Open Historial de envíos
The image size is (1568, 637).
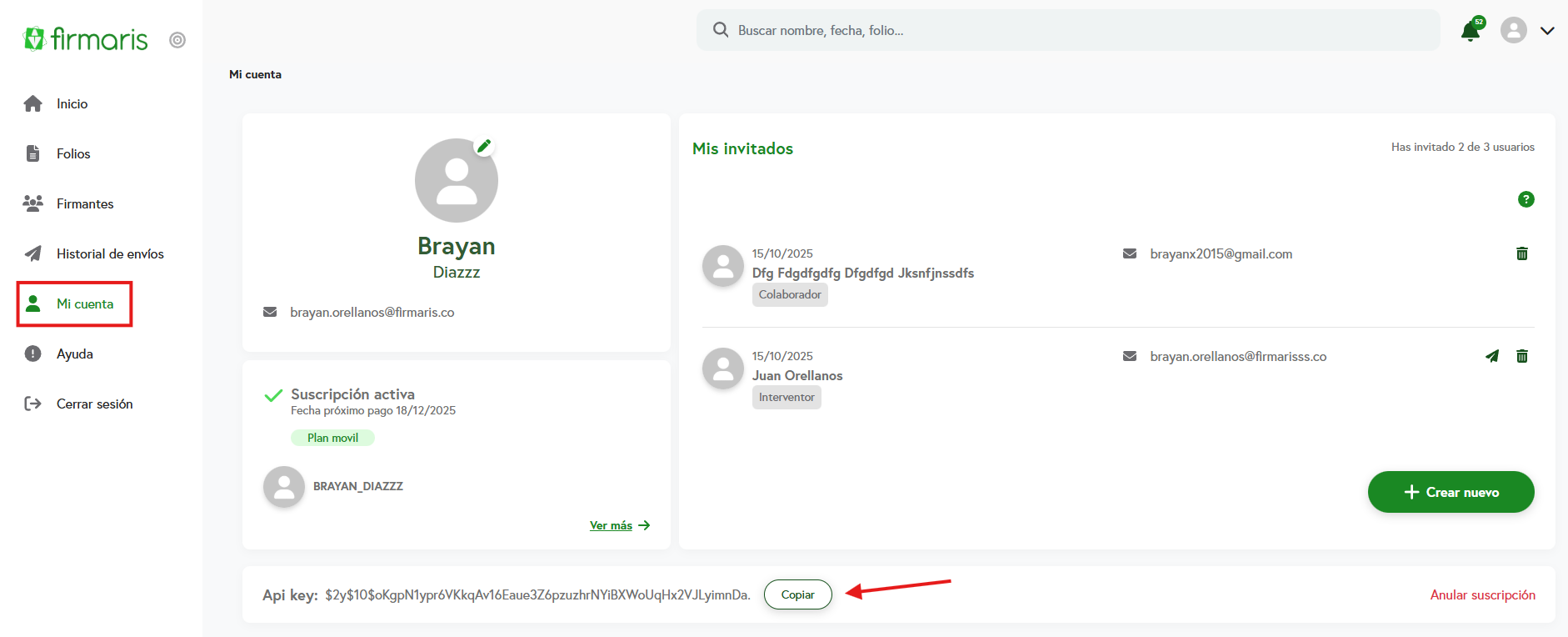tap(110, 253)
